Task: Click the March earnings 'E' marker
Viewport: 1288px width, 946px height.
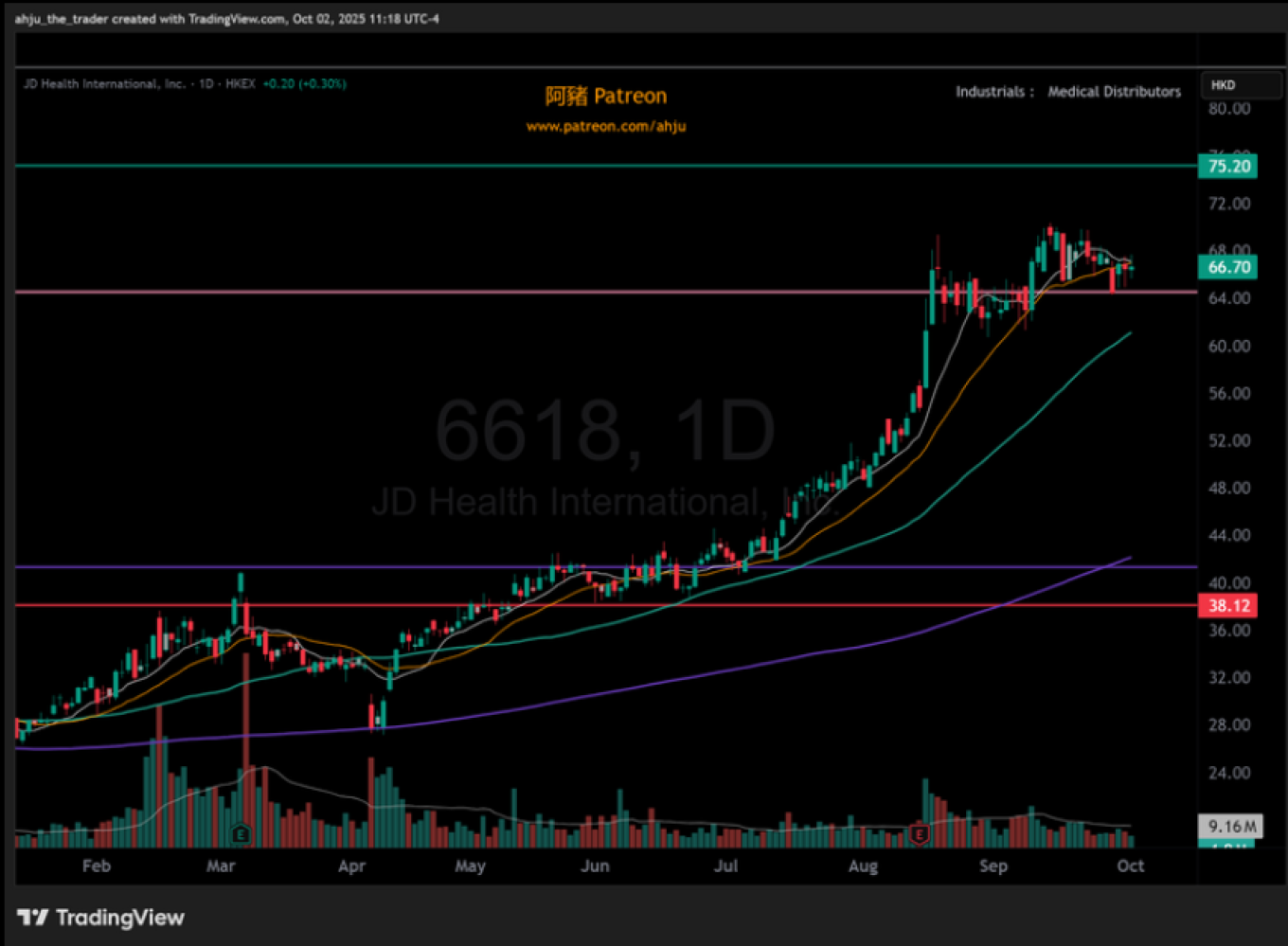Action: 241,834
